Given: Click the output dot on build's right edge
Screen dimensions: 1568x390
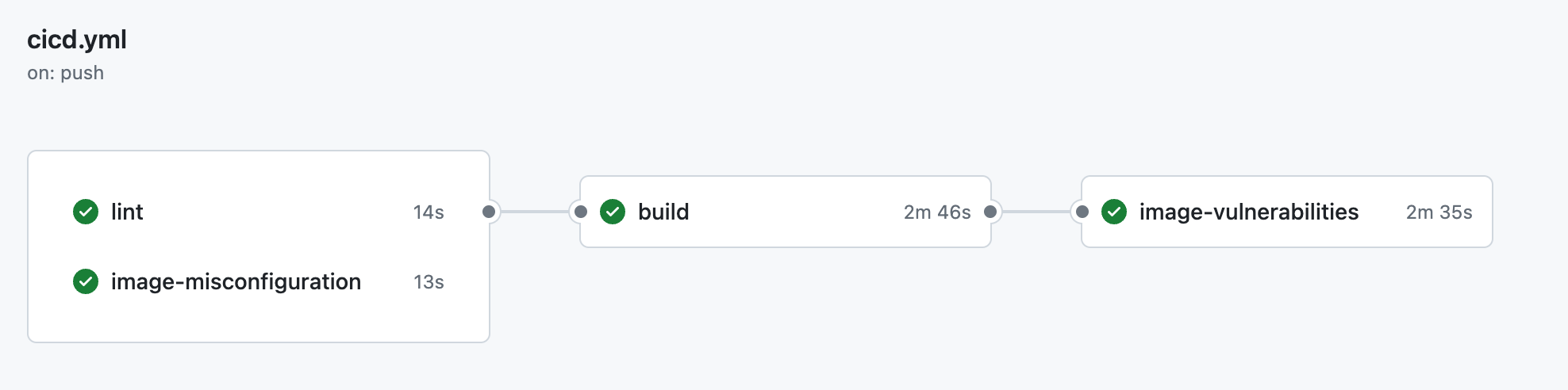Looking at the screenshot, I should pyautogui.click(x=990, y=212).
